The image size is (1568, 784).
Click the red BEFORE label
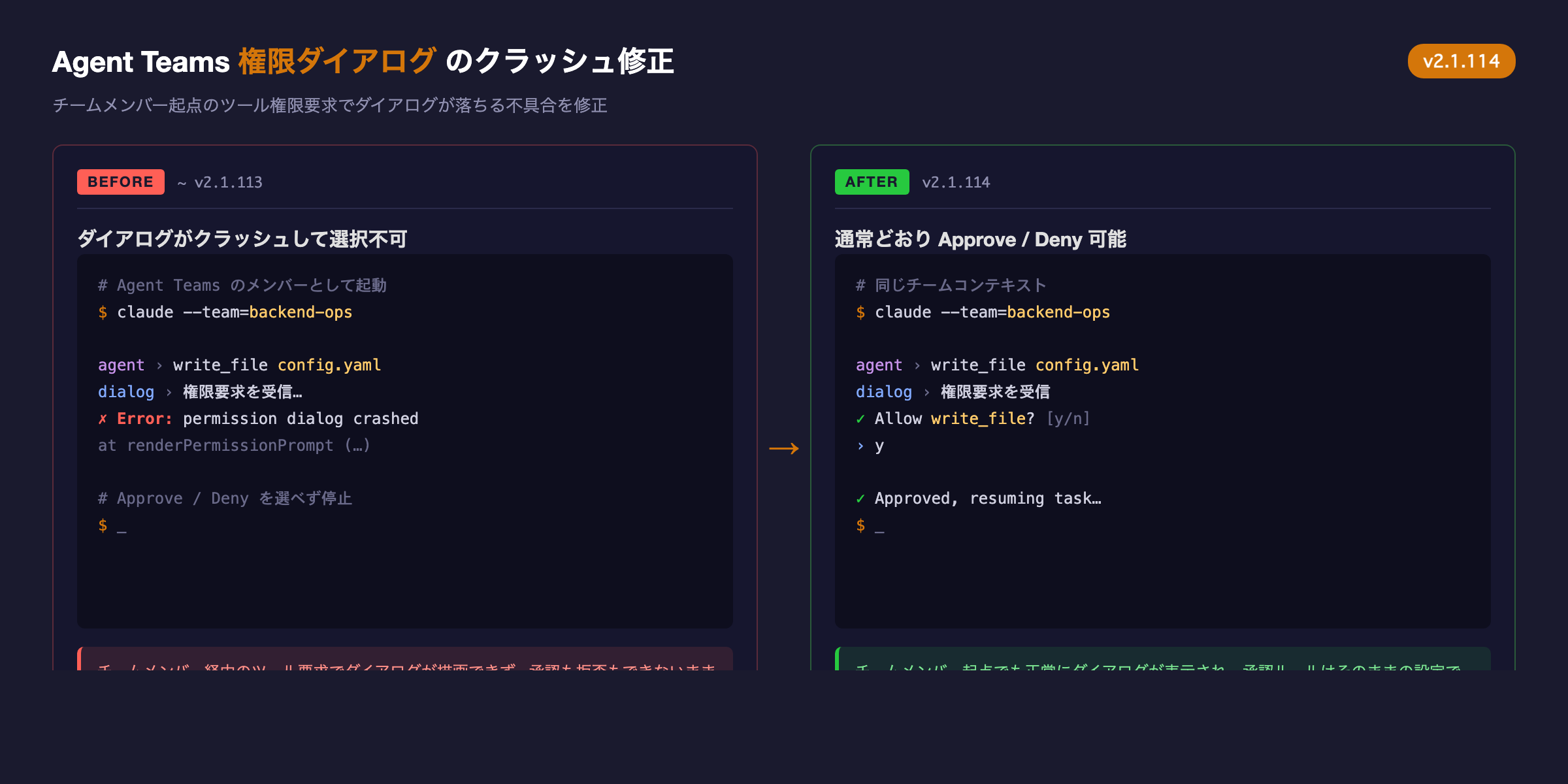click(121, 182)
